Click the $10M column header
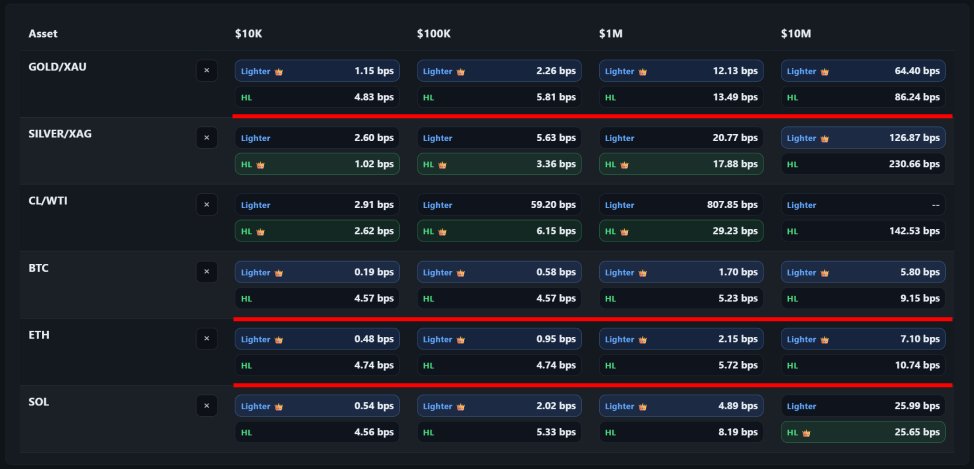This screenshot has height=469, width=974. [x=796, y=34]
